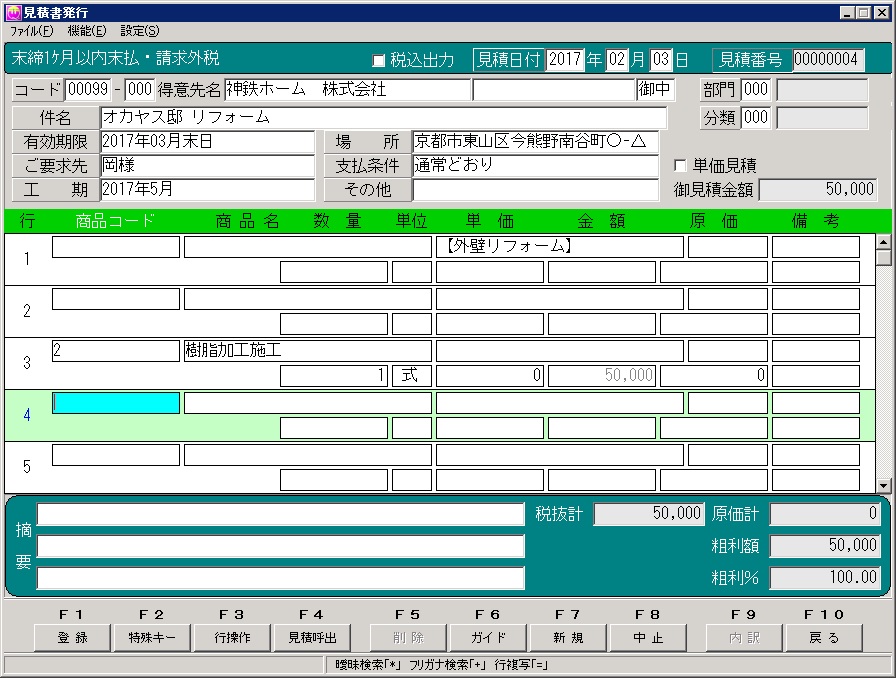Click the F2 特殊キー button
Screen dimensions: 896x678
coord(152,637)
